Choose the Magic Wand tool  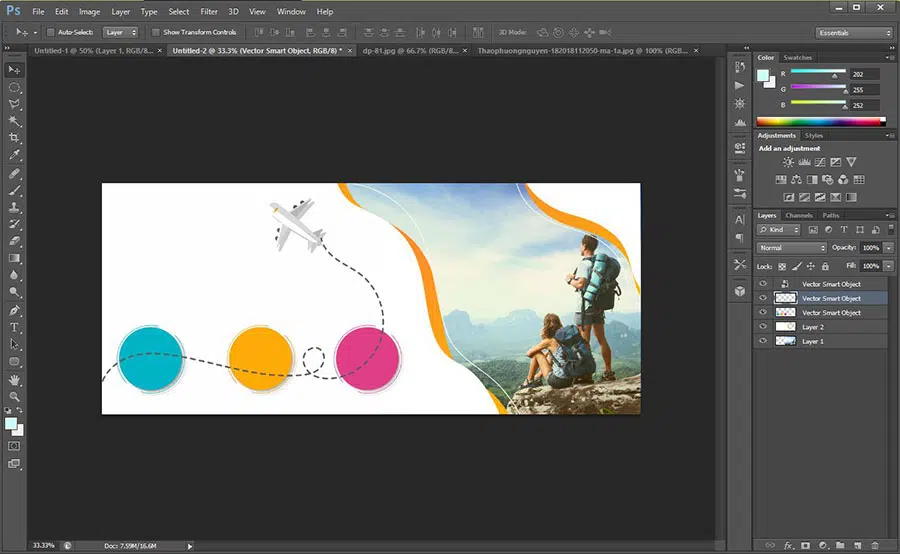pos(14,121)
